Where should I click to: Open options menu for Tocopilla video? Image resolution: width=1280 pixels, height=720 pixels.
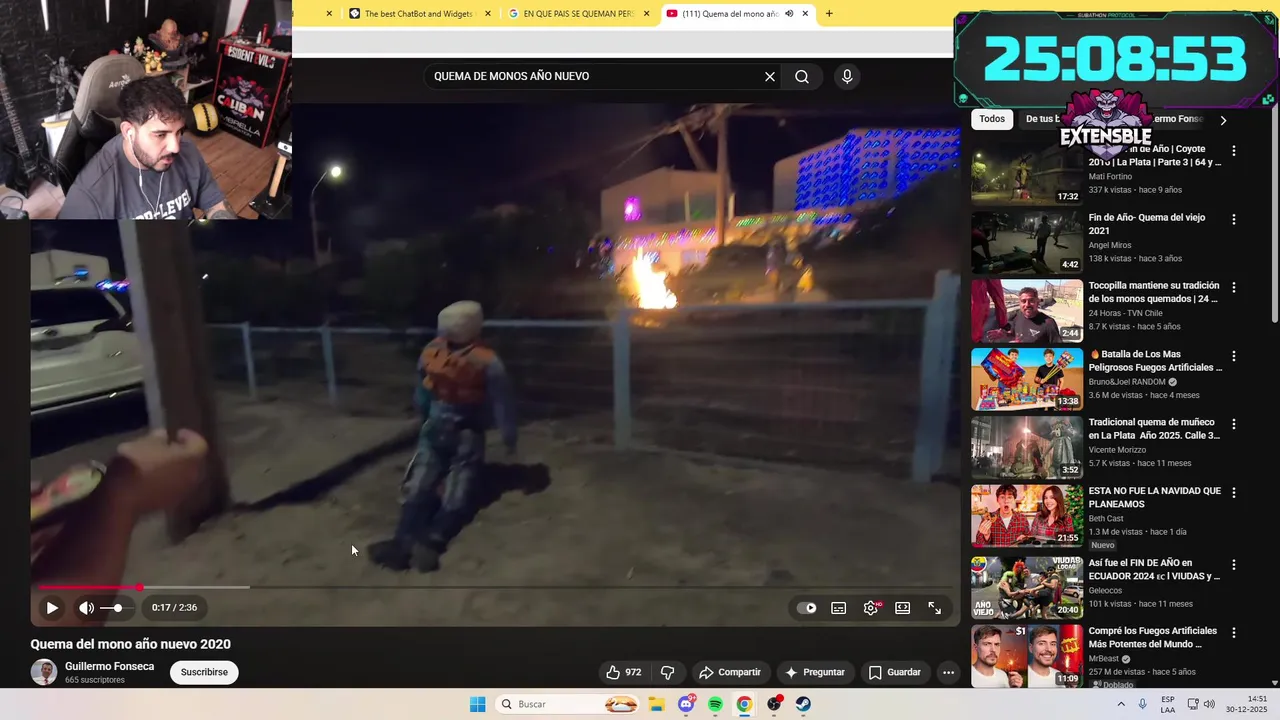tap(1234, 287)
